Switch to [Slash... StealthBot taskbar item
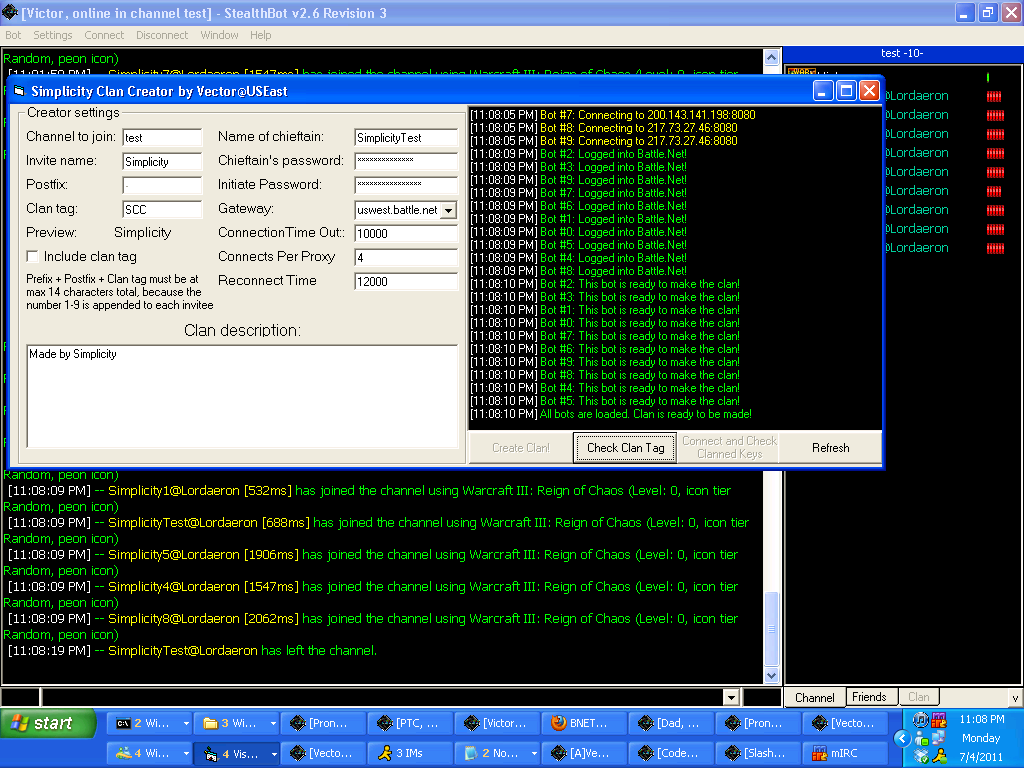Viewport: 1024px width, 768px height. pos(759,754)
